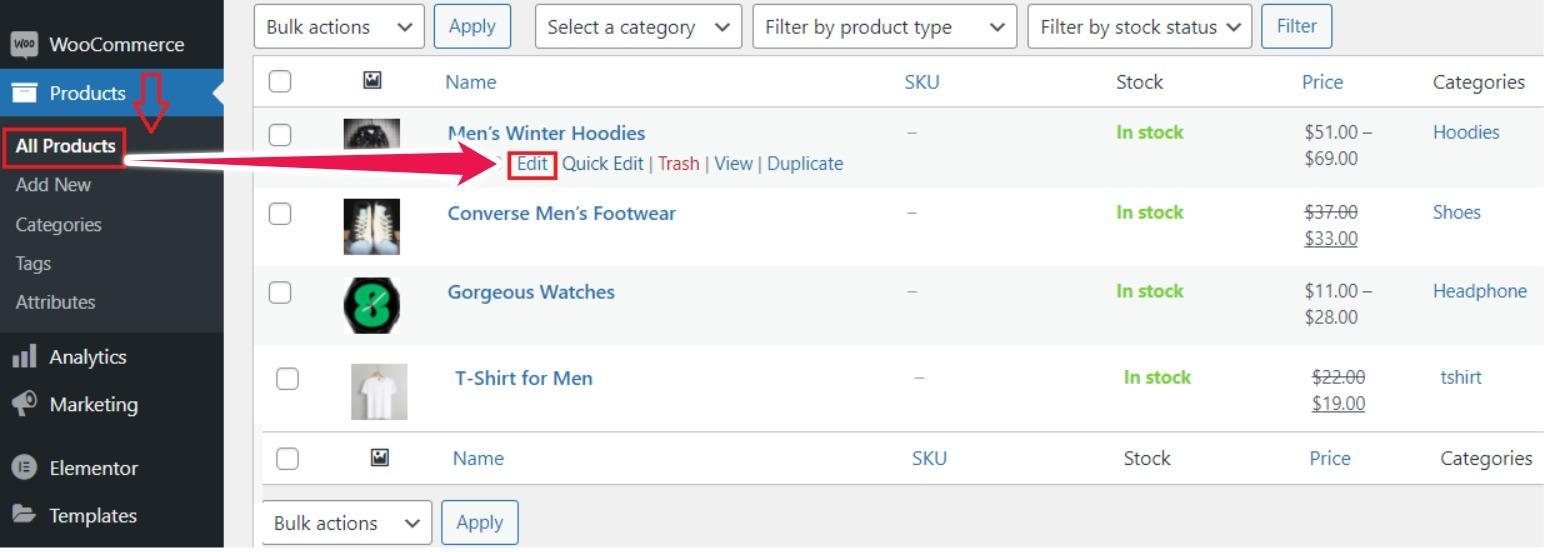
Task: Click the Products archive icon in sidebar
Action: [24, 93]
